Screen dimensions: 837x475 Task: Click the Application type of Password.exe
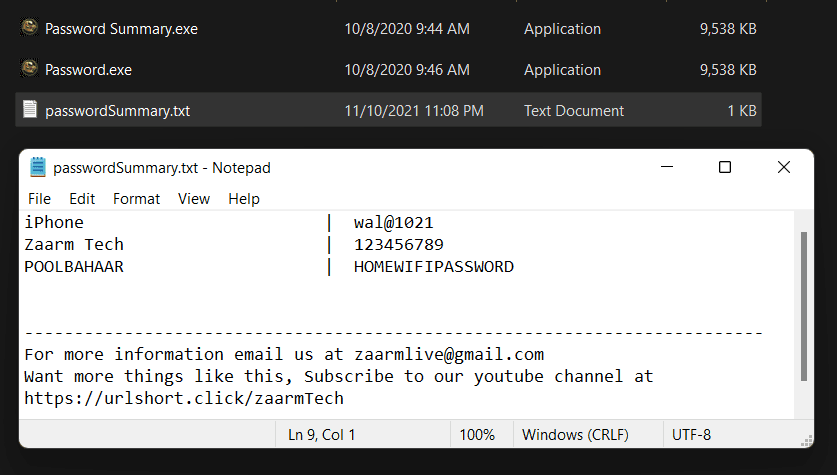click(562, 70)
